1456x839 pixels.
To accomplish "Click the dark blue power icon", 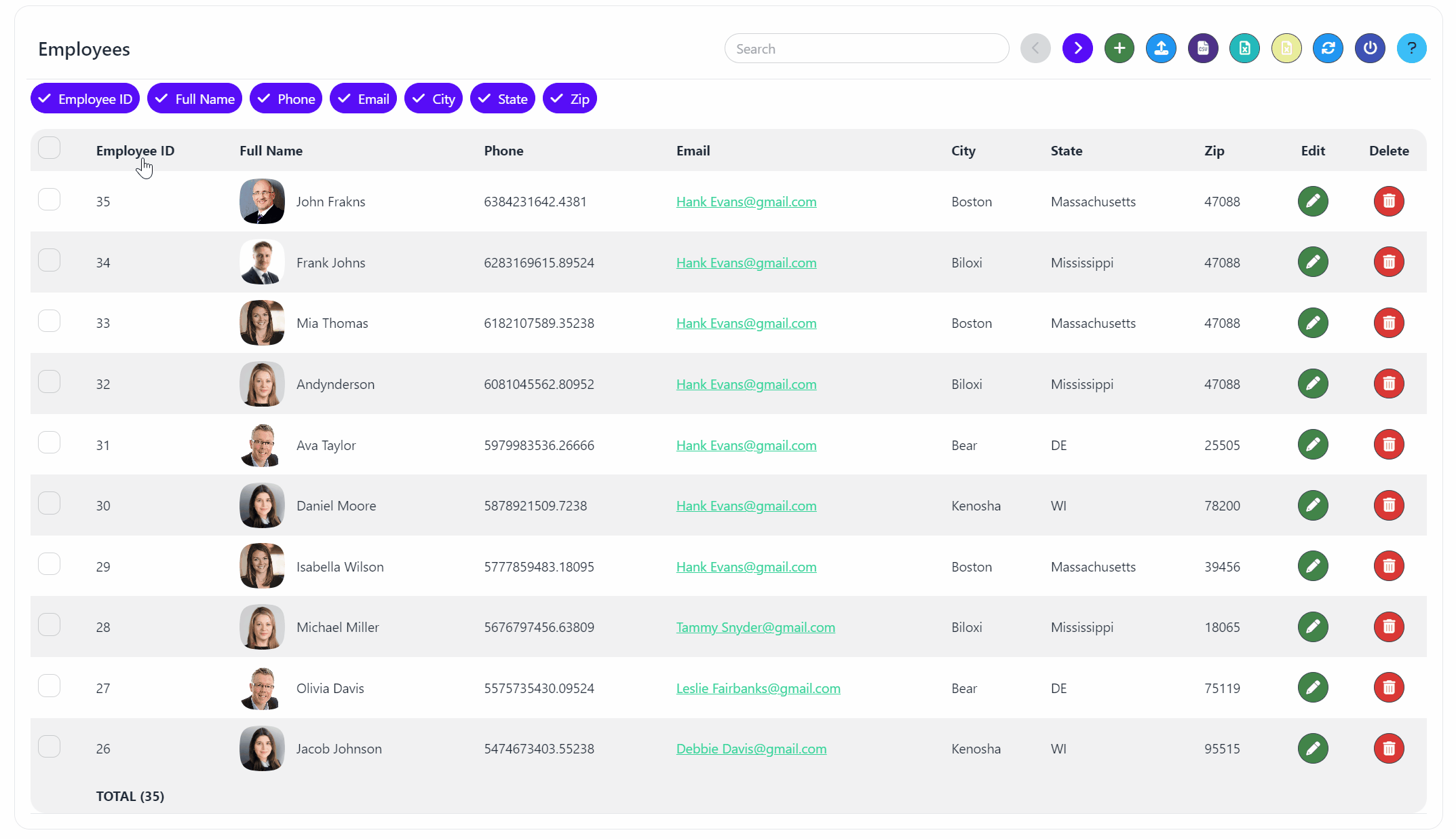I will (x=1370, y=48).
